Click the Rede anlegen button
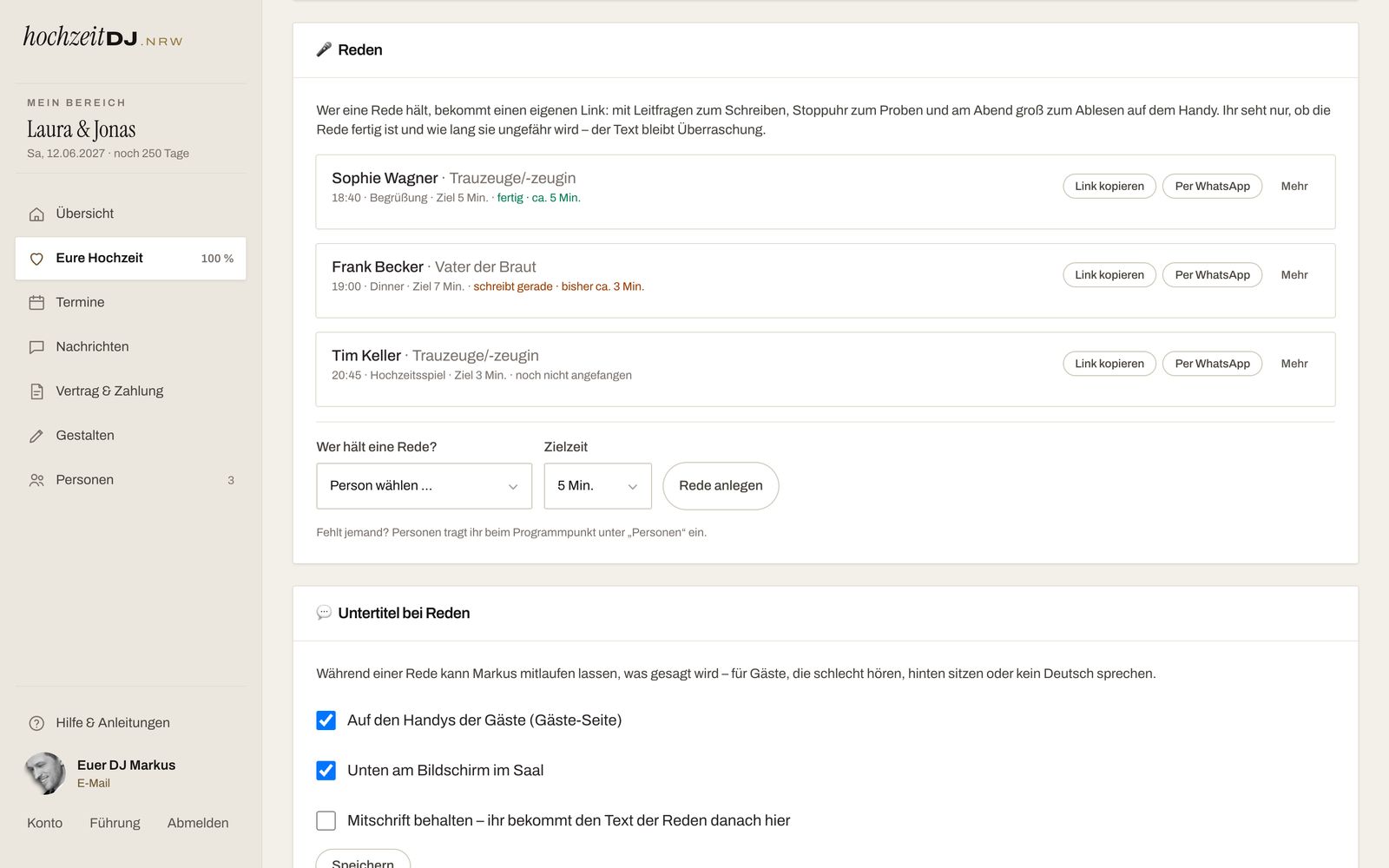 [x=721, y=486]
